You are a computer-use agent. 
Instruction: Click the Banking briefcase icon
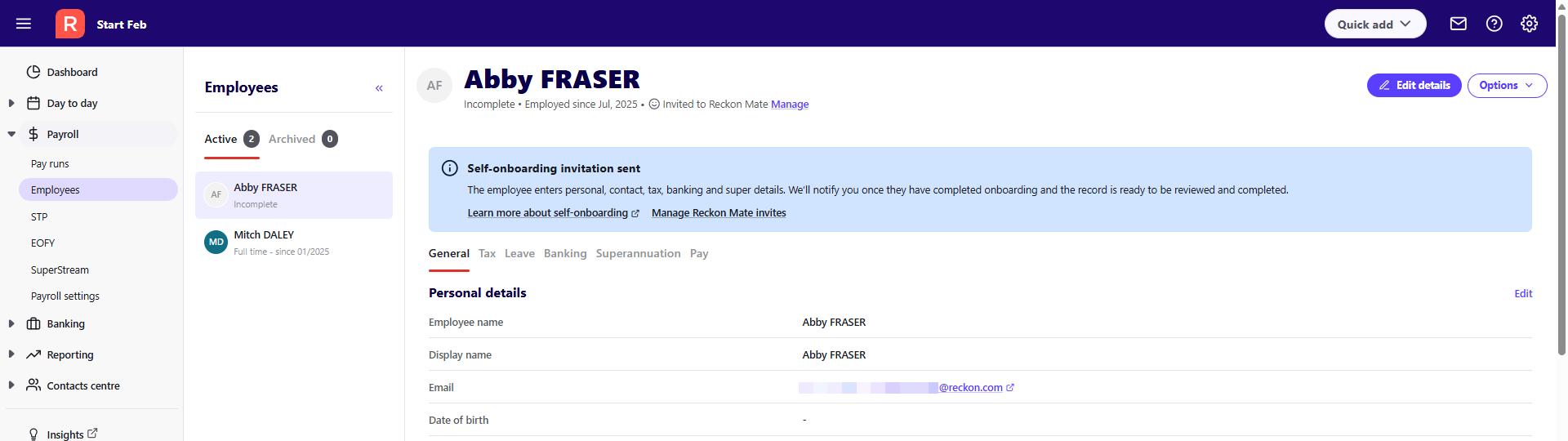[x=33, y=323]
